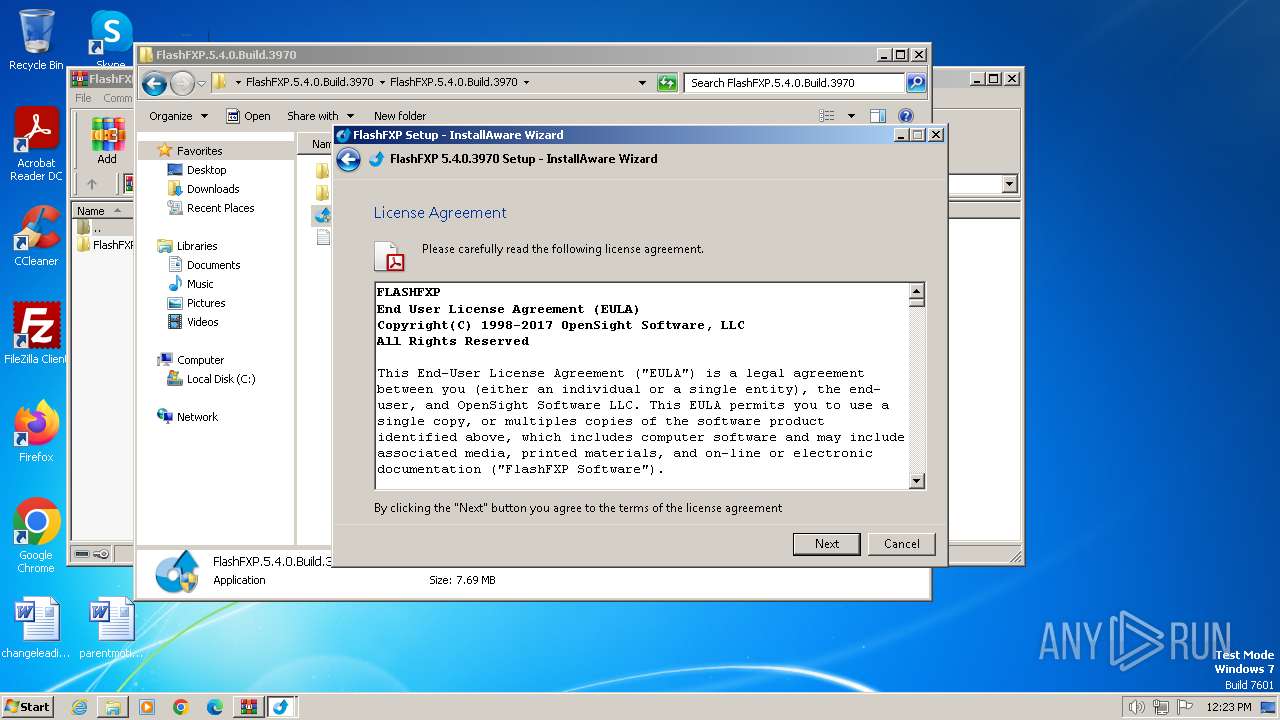Open the Firefox desktop icon
The image size is (1280, 720).
[36, 431]
